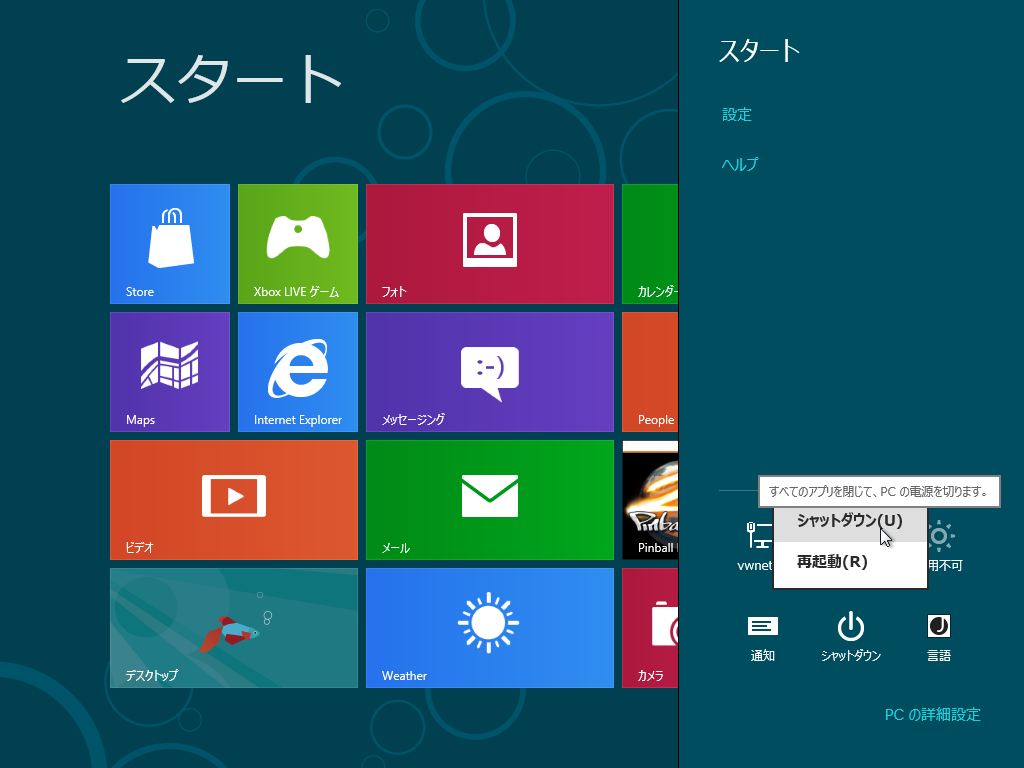Open the フォト tile

pyautogui.click(x=490, y=244)
